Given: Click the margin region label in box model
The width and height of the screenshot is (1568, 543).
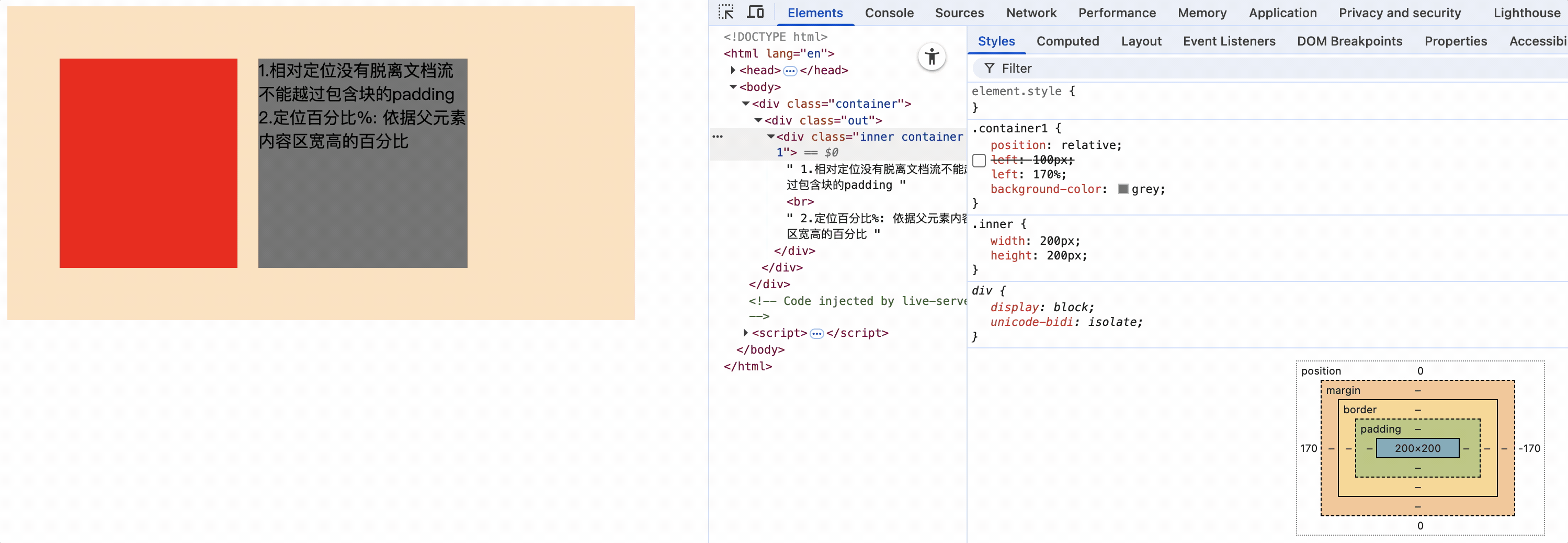Looking at the screenshot, I should coord(1343,390).
